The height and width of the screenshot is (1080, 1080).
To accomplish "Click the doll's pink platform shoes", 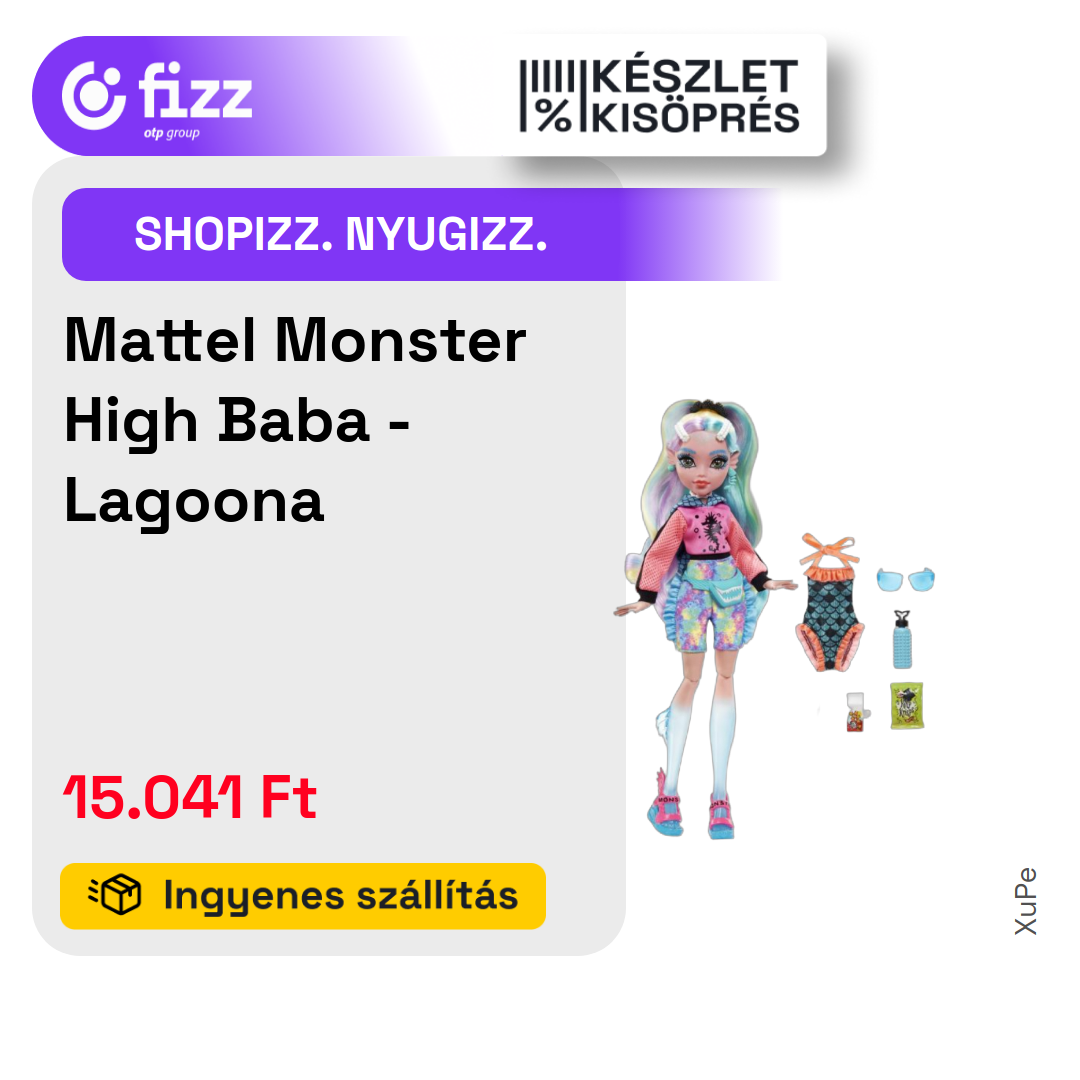I will tap(691, 813).
